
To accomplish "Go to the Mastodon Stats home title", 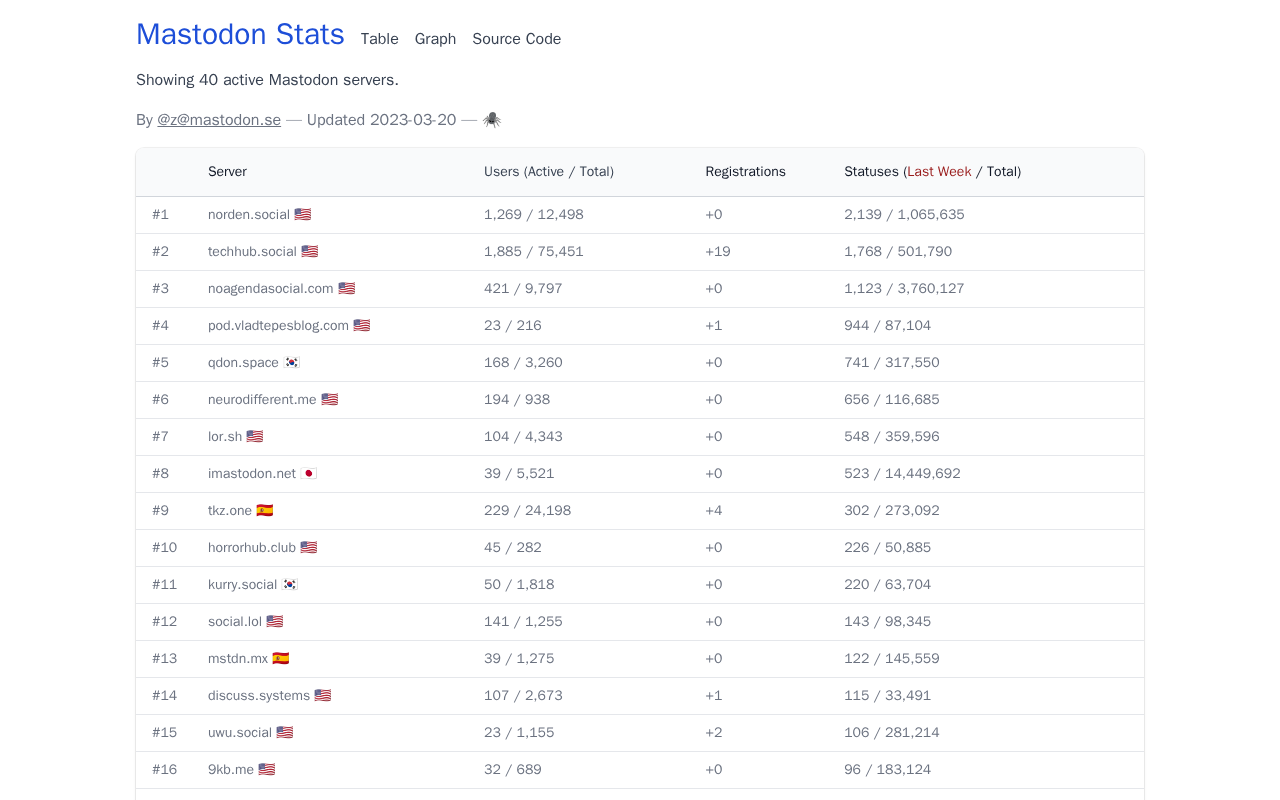I will [240, 34].
